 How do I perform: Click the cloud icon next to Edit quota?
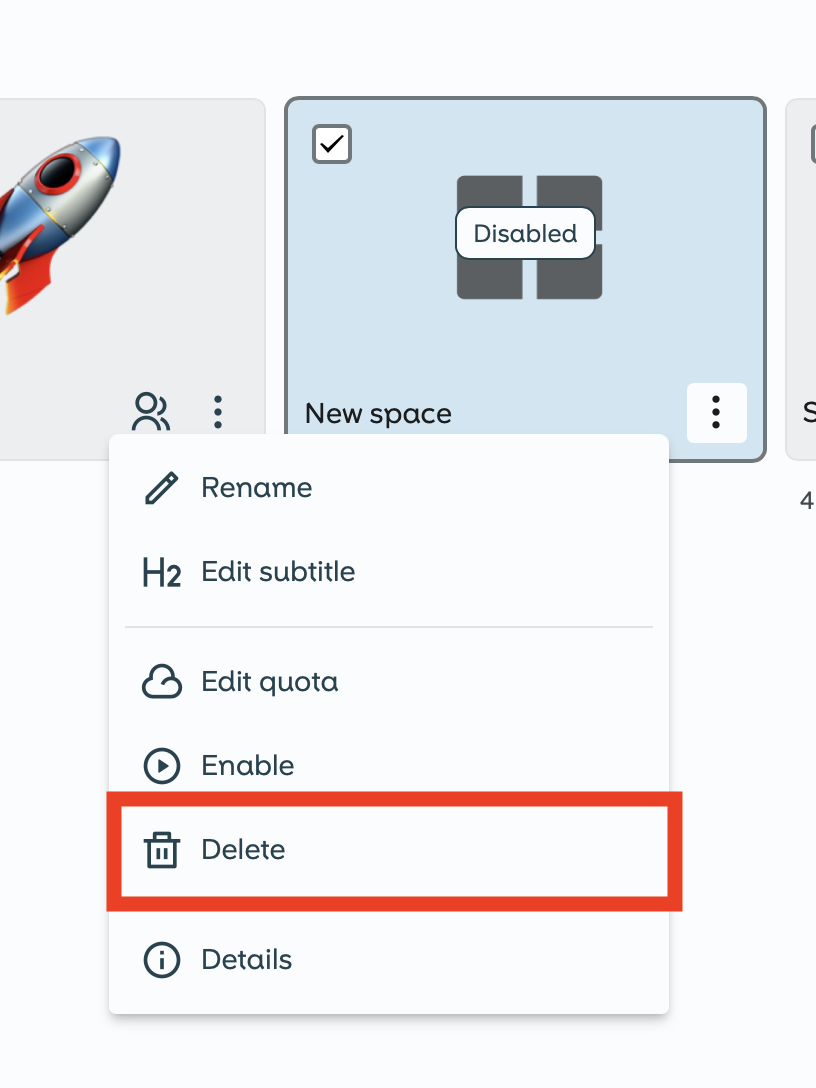(x=160, y=681)
